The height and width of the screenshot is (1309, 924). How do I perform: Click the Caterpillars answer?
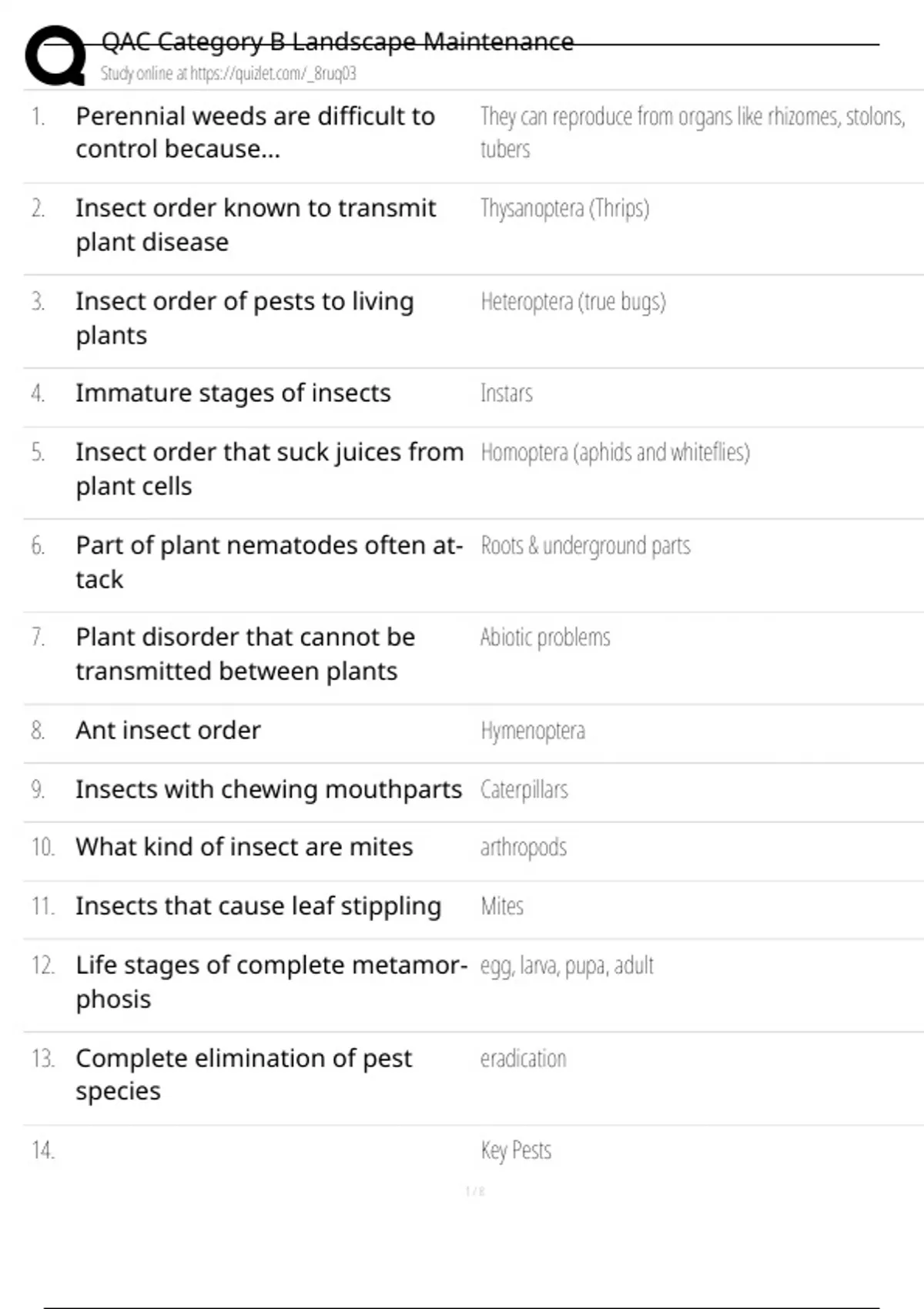point(524,790)
